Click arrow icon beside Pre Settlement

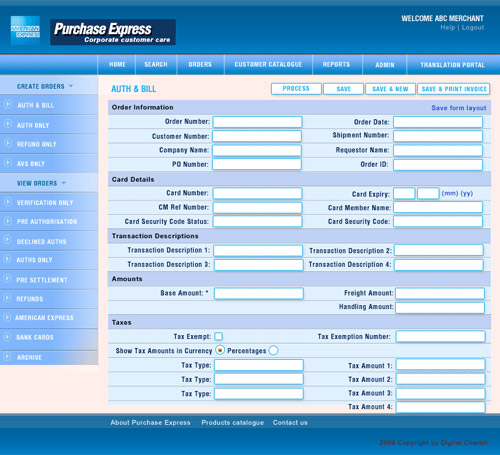[7, 278]
